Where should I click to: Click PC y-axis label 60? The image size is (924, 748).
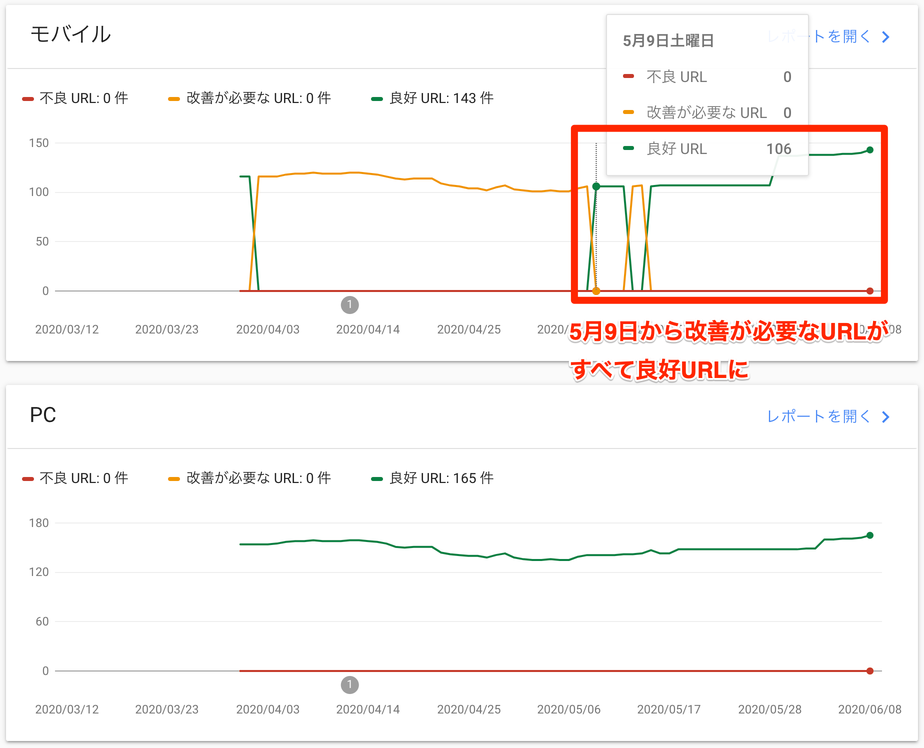42,621
